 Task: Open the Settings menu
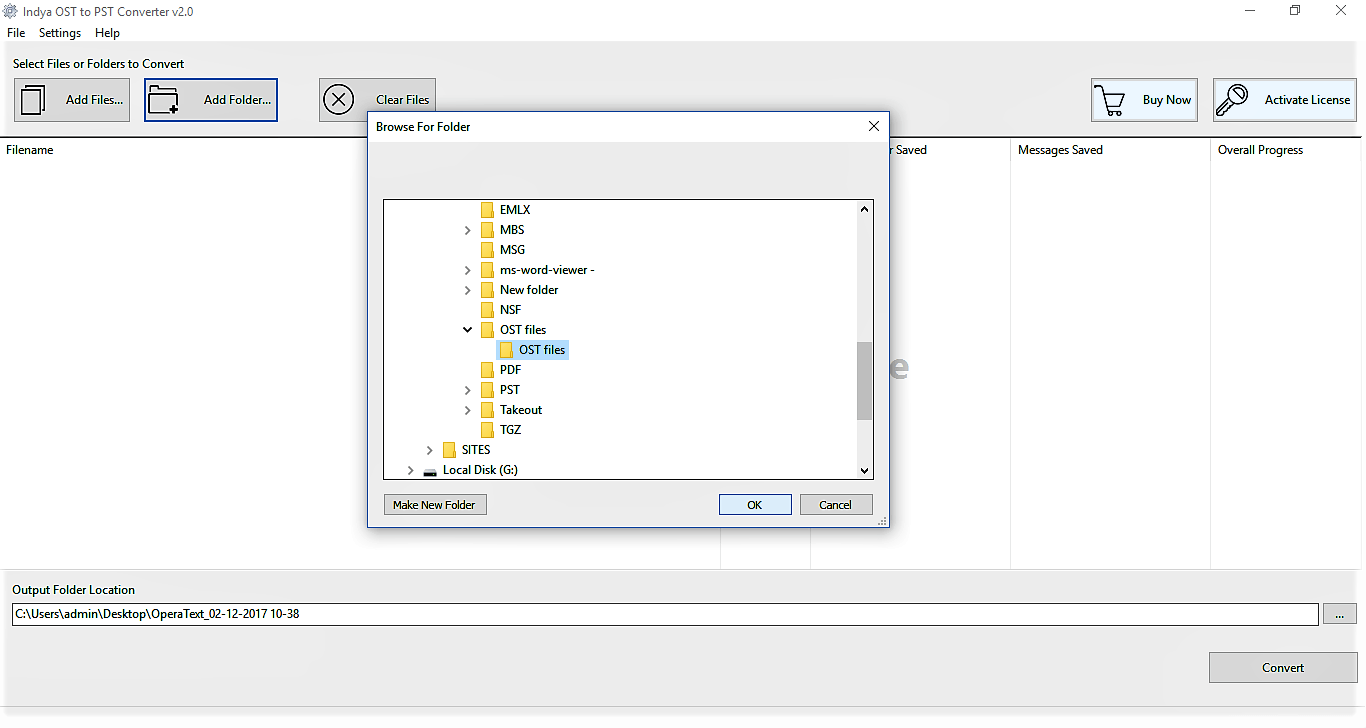point(60,33)
